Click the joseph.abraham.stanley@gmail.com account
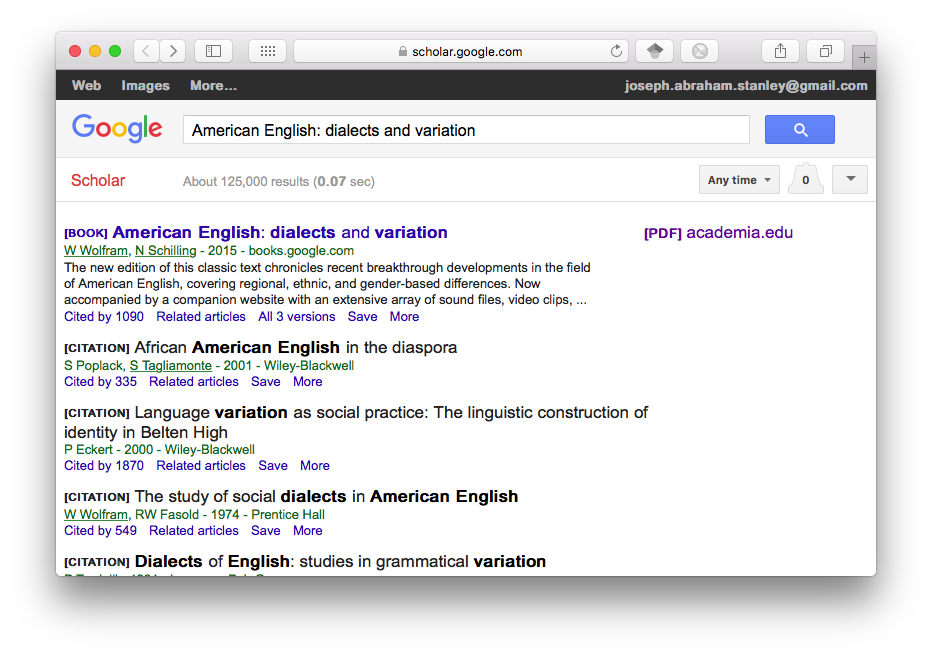 [746, 86]
